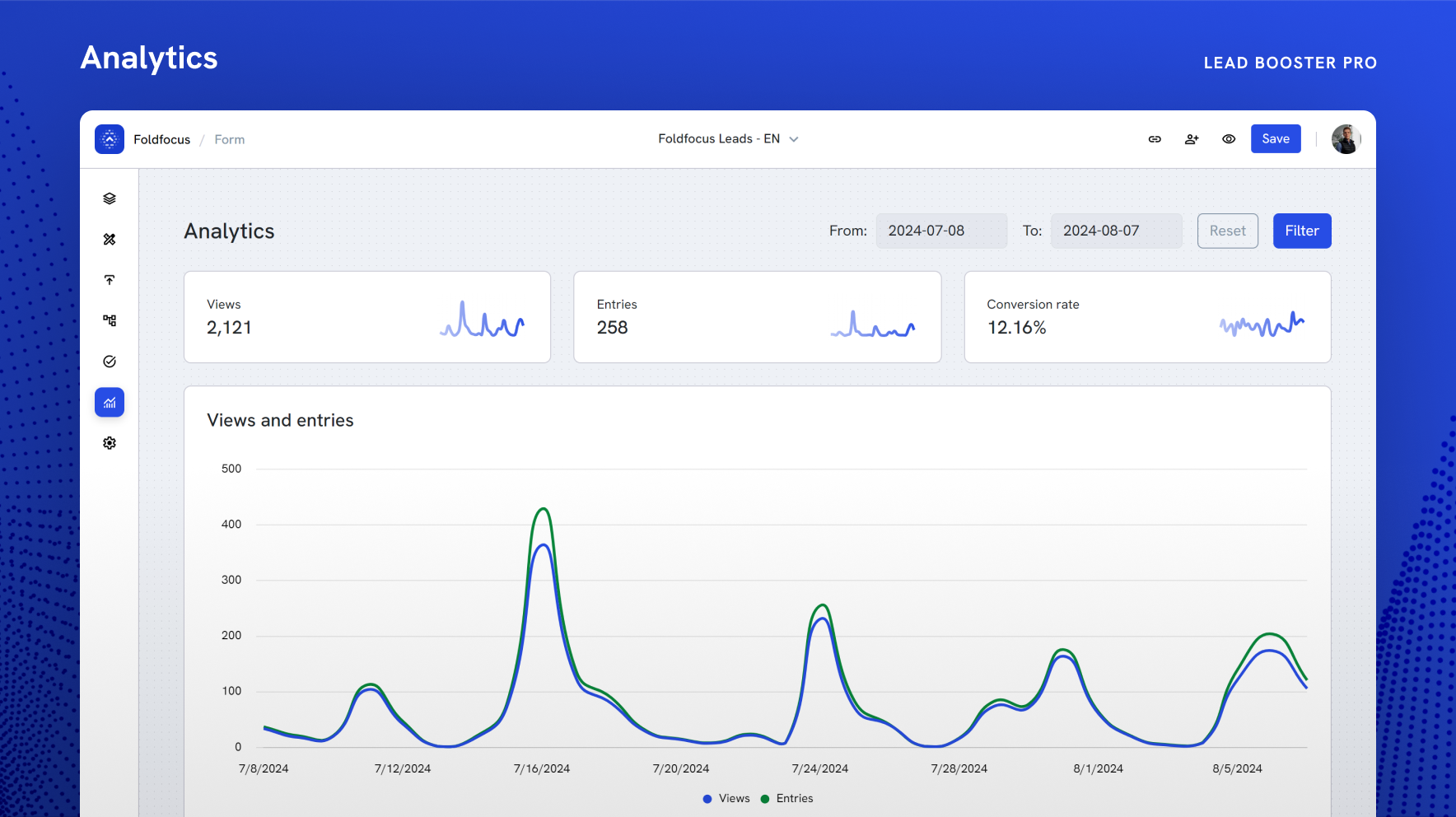Open the workflow integrations panel
Image resolution: width=1456 pixels, height=817 pixels.
(x=109, y=320)
